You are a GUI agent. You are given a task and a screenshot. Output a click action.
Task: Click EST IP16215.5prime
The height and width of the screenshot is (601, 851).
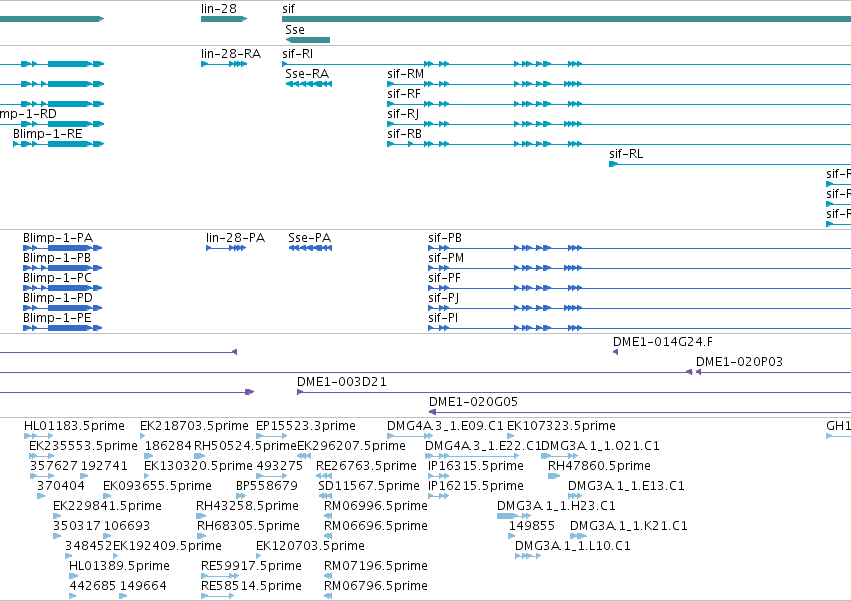(439, 496)
